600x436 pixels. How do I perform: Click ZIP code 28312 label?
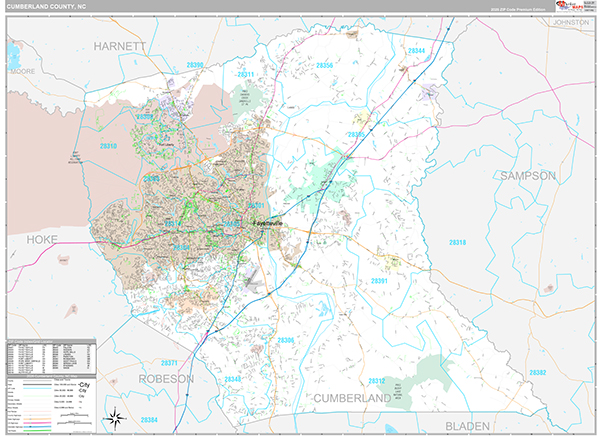pyautogui.click(x=377, y=380)
